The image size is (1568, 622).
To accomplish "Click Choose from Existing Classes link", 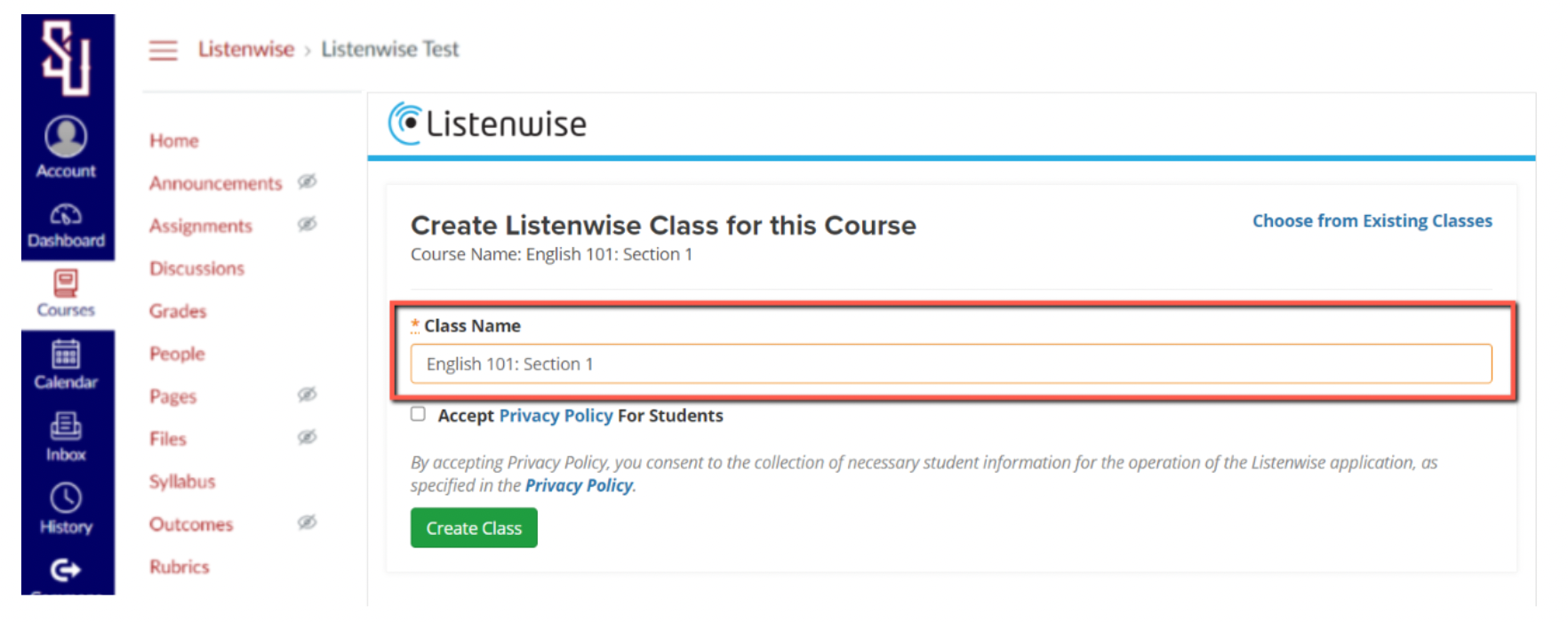I will coord(1372,221).
